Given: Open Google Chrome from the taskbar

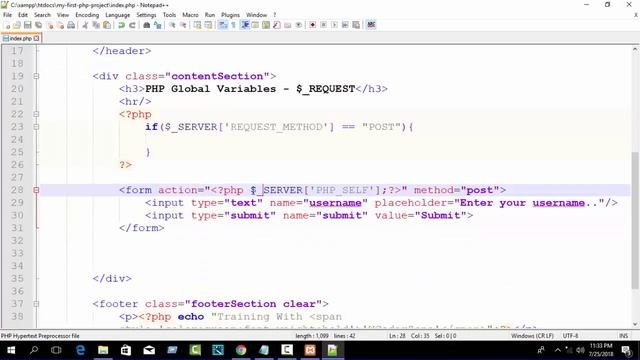Looking at the screenshot, I should pos(241,350).
